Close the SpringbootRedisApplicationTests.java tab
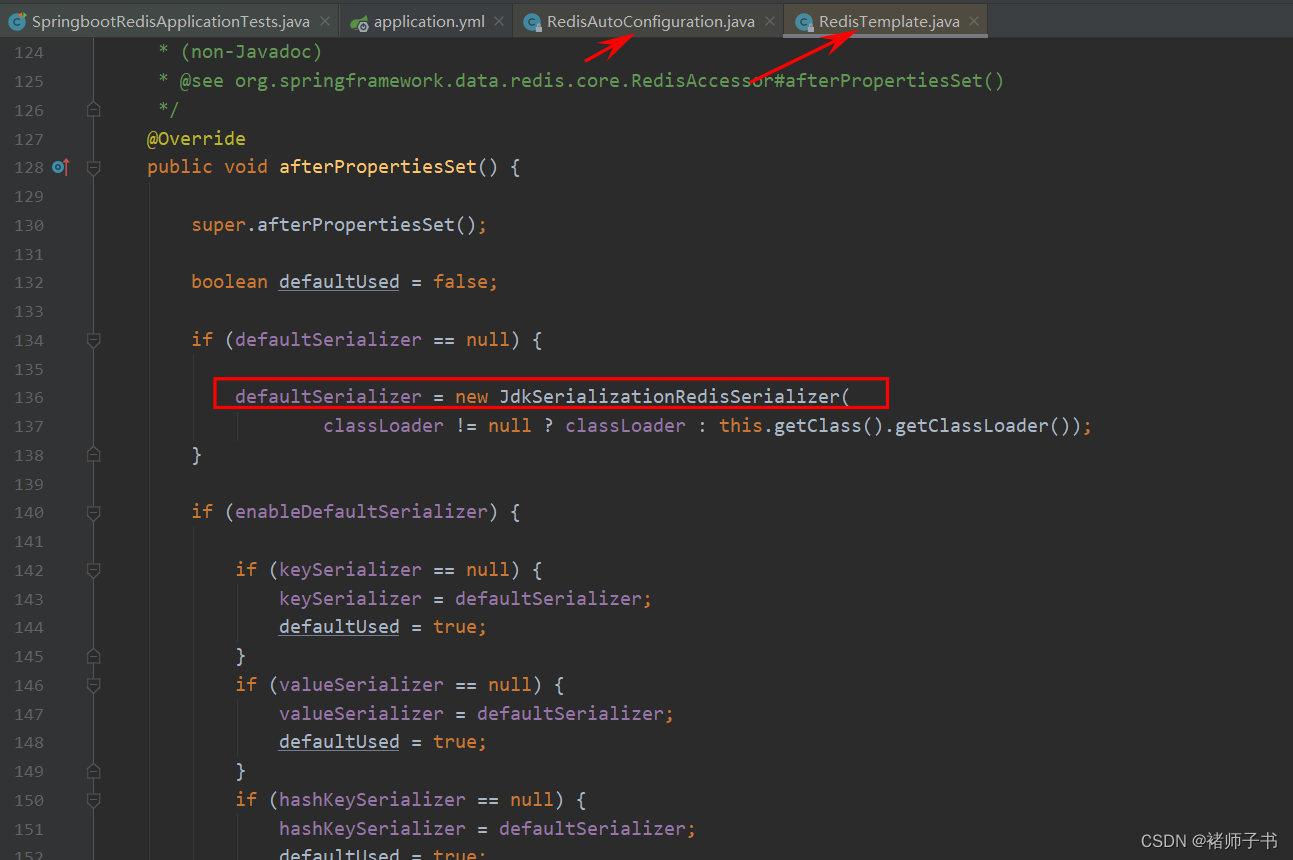Viewport: 1293px width, 860px height. tap(325, 21)
